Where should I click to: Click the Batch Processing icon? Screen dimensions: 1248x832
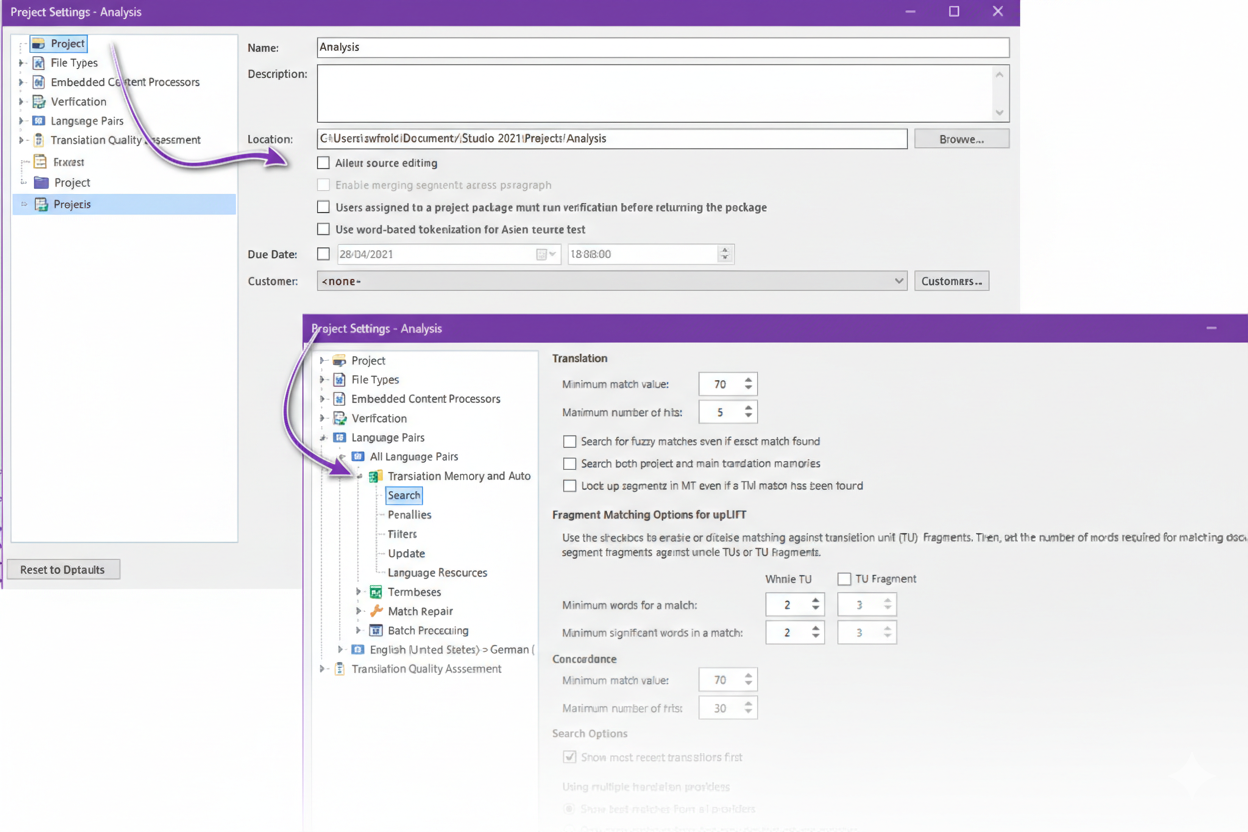[376, 630]
